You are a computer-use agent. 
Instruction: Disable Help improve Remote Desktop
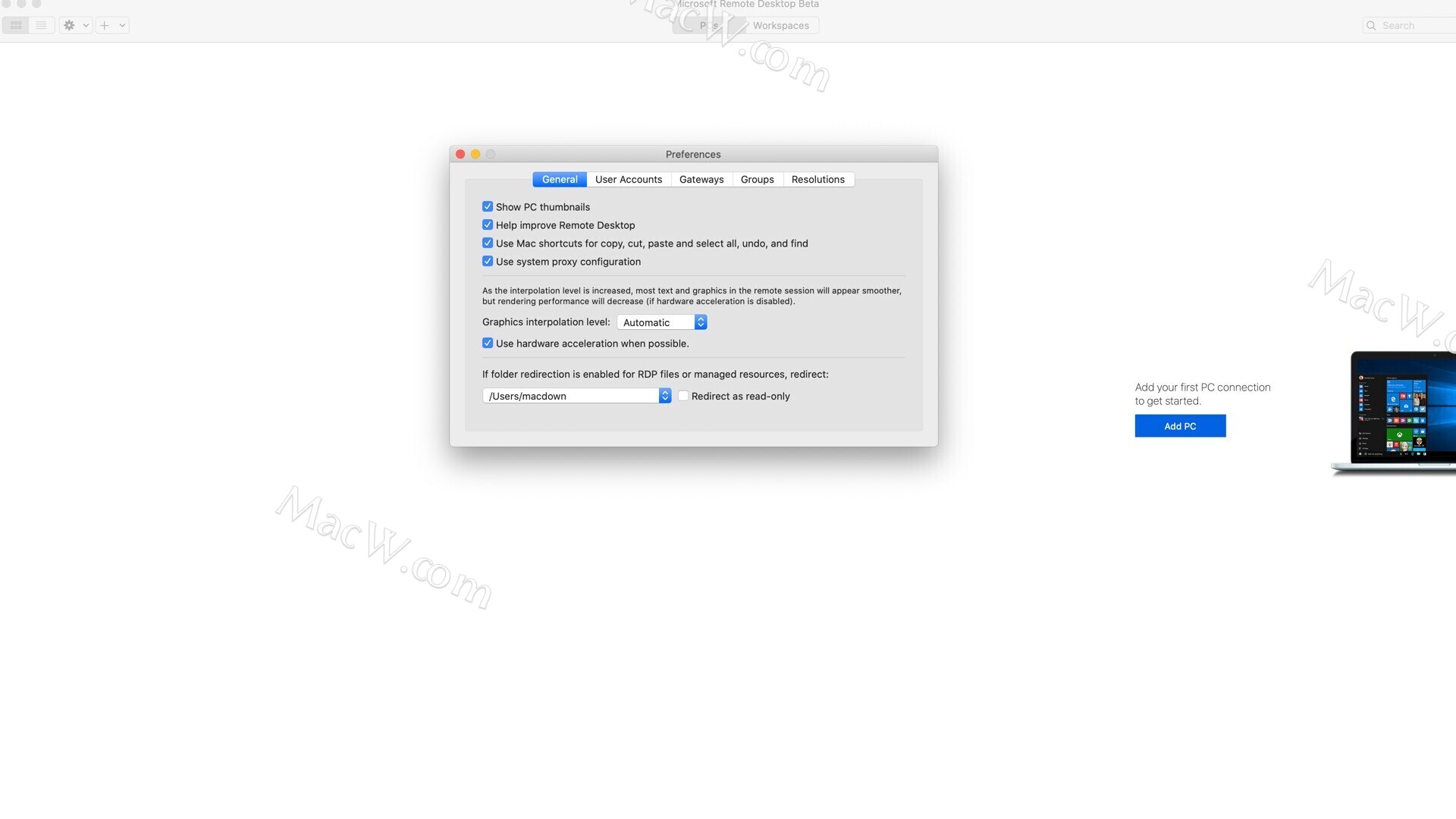pyautogui.click(x=487, y=225)
